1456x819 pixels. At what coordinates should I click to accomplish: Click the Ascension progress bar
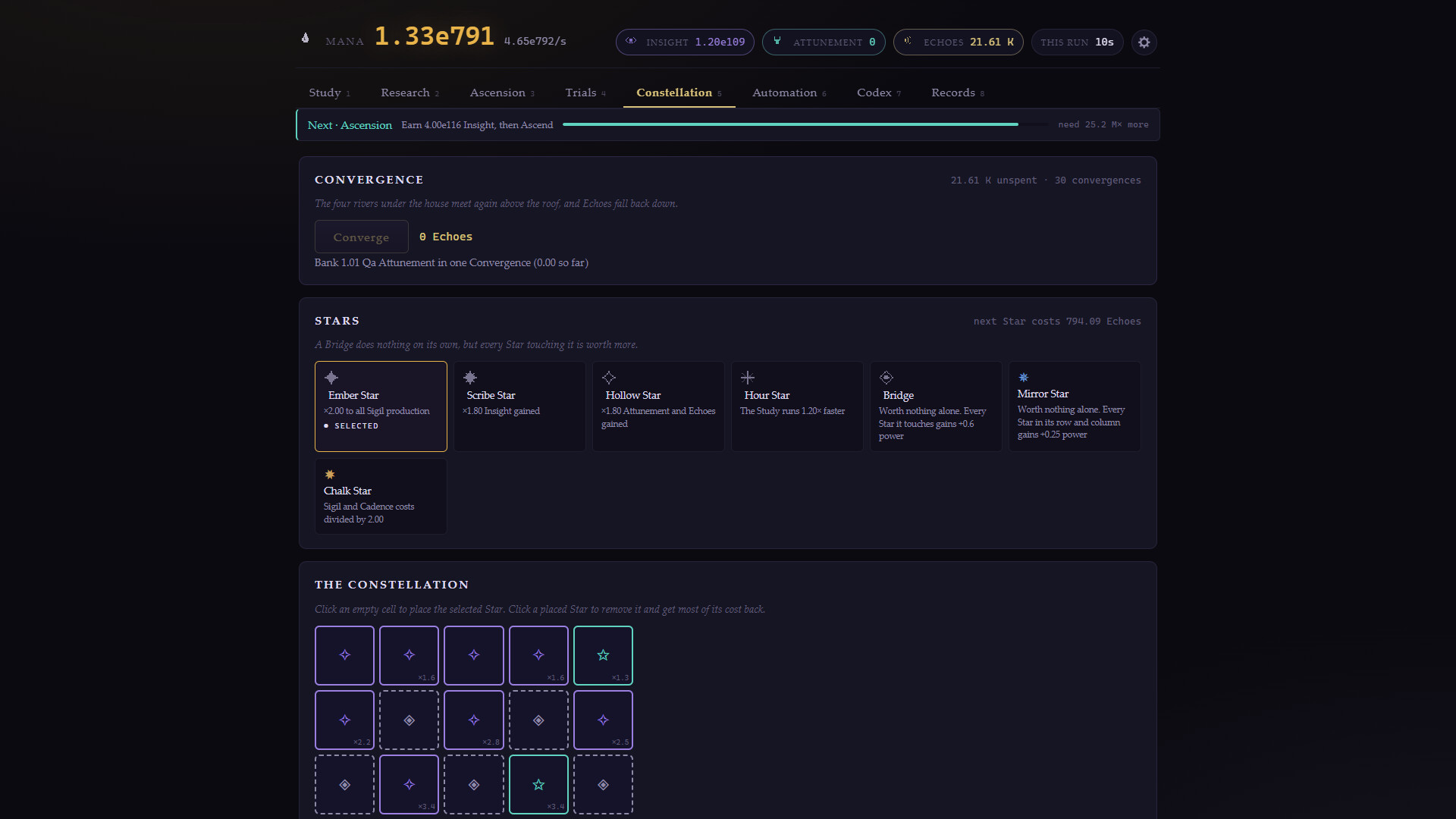click(807, 124)
